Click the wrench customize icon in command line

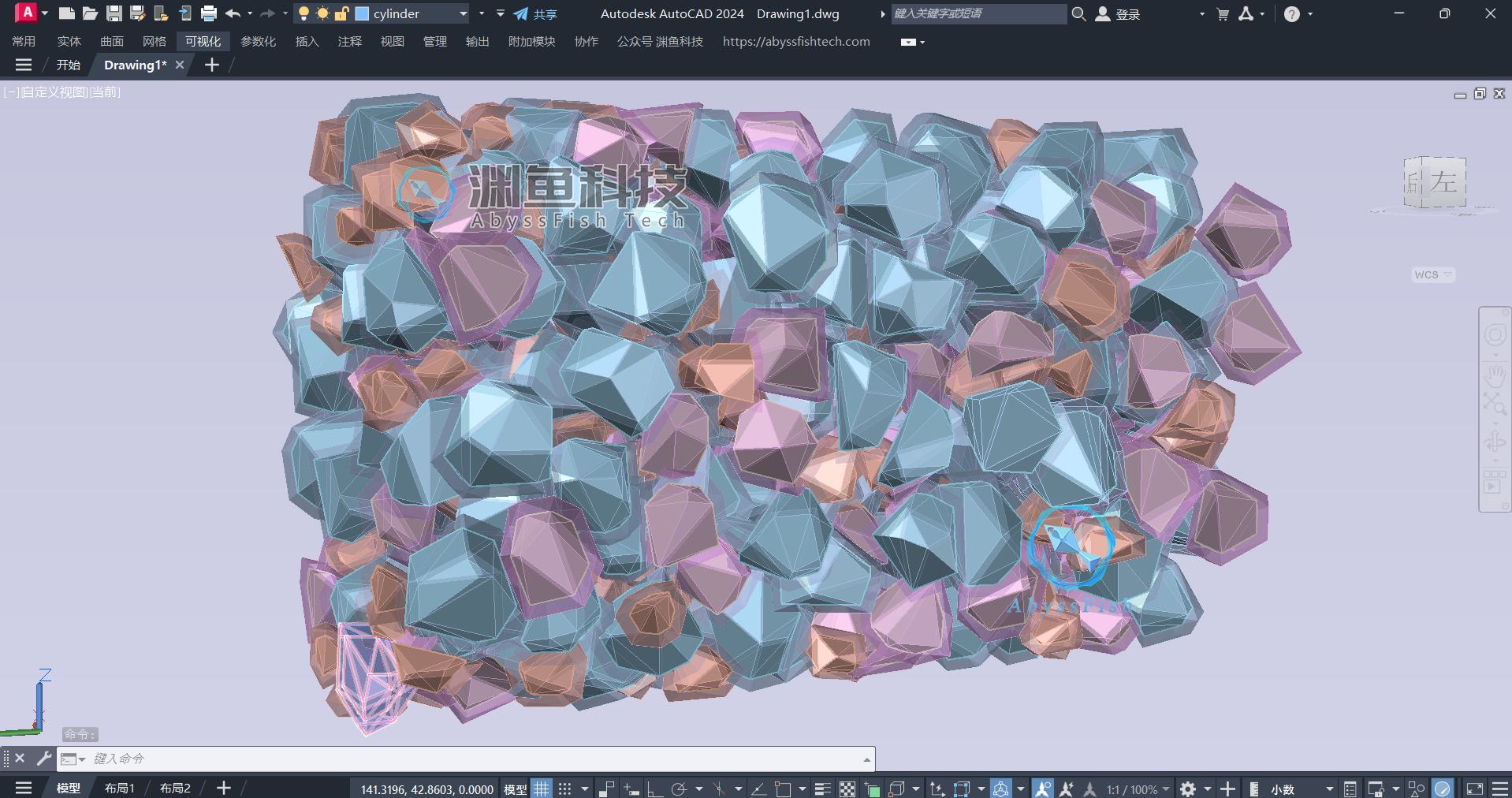coord(44,759)
